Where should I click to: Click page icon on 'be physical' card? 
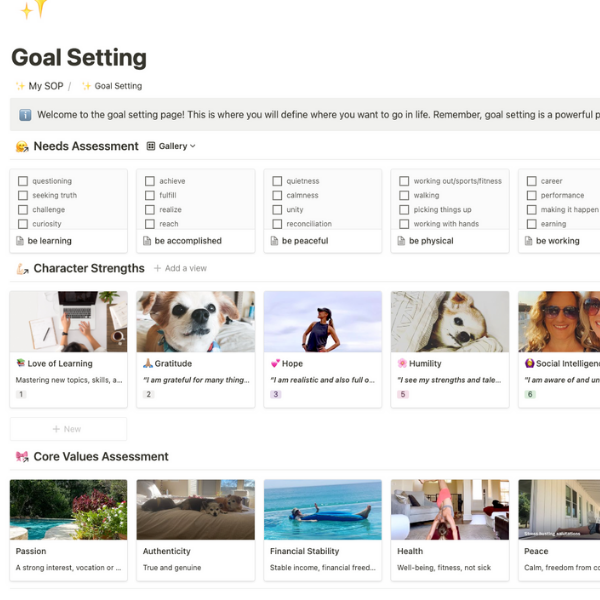click(x=401, y=241)
